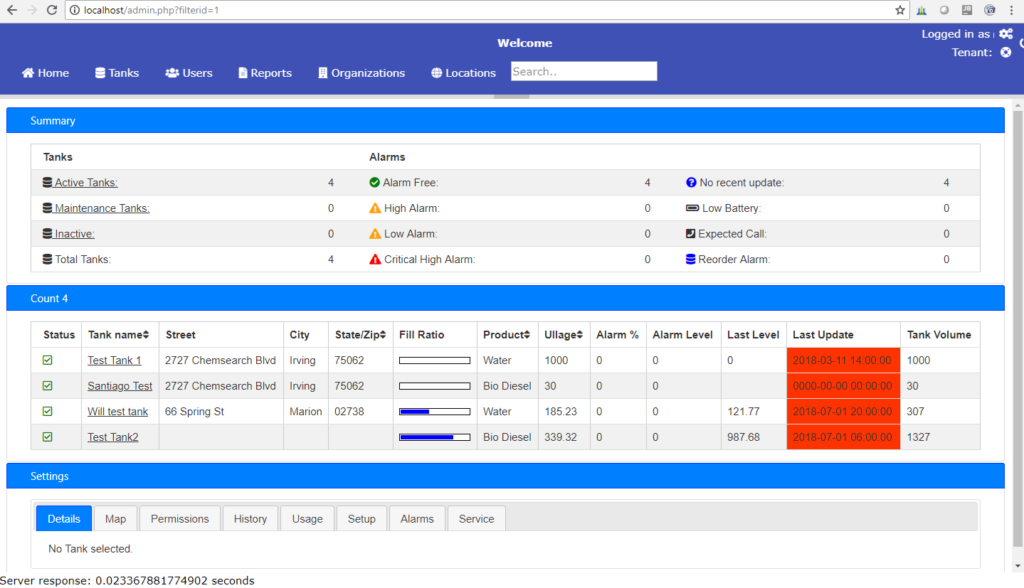Click the Count 4 panel header
The height and width of the screenshot is (588, 1024).
pyautogui.click(x=505, y=298)
